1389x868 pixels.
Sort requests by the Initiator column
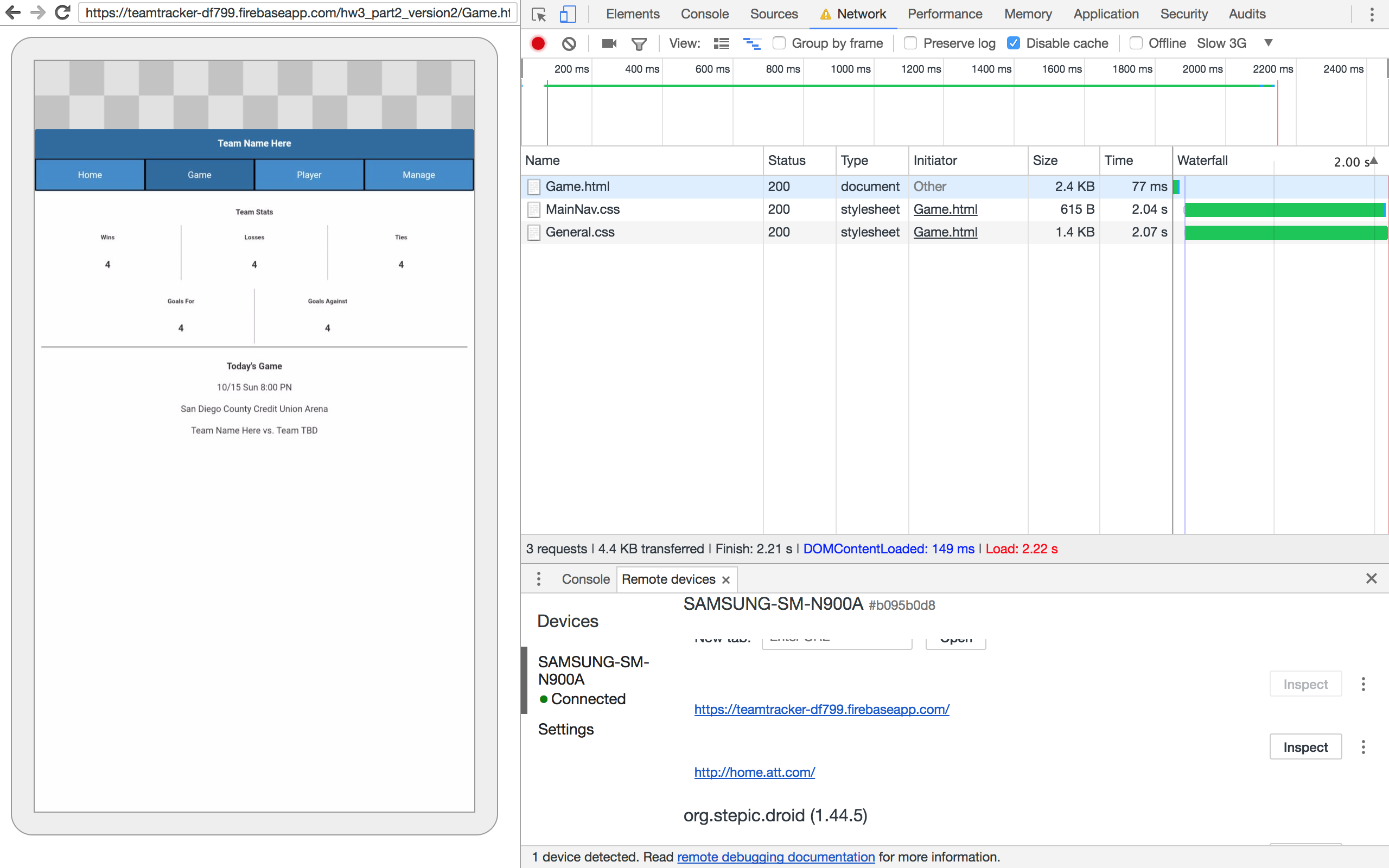click(x=969, y=161)
